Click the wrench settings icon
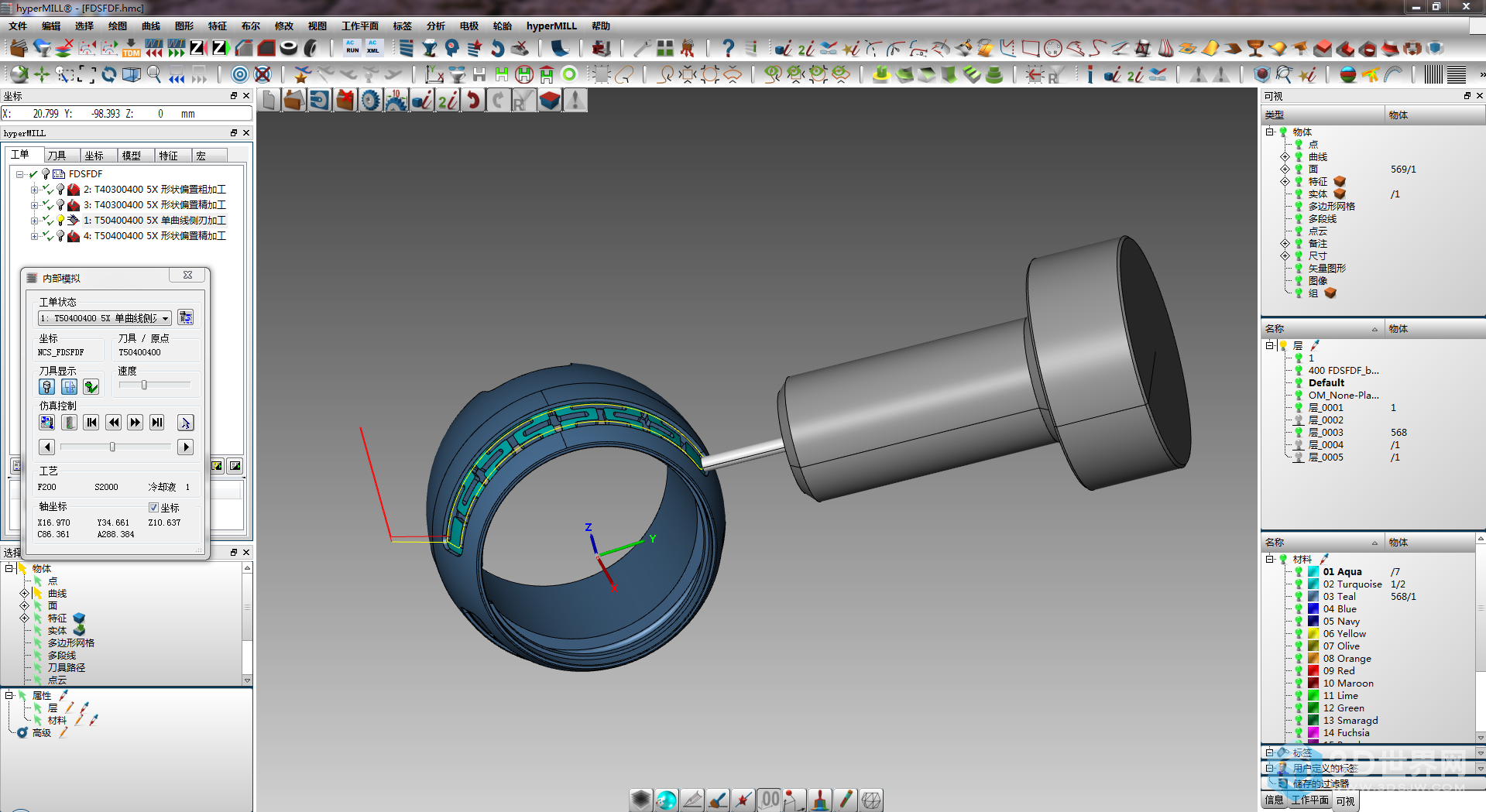1486x812 pixels. pyautogui.click(x=641, y=48)
